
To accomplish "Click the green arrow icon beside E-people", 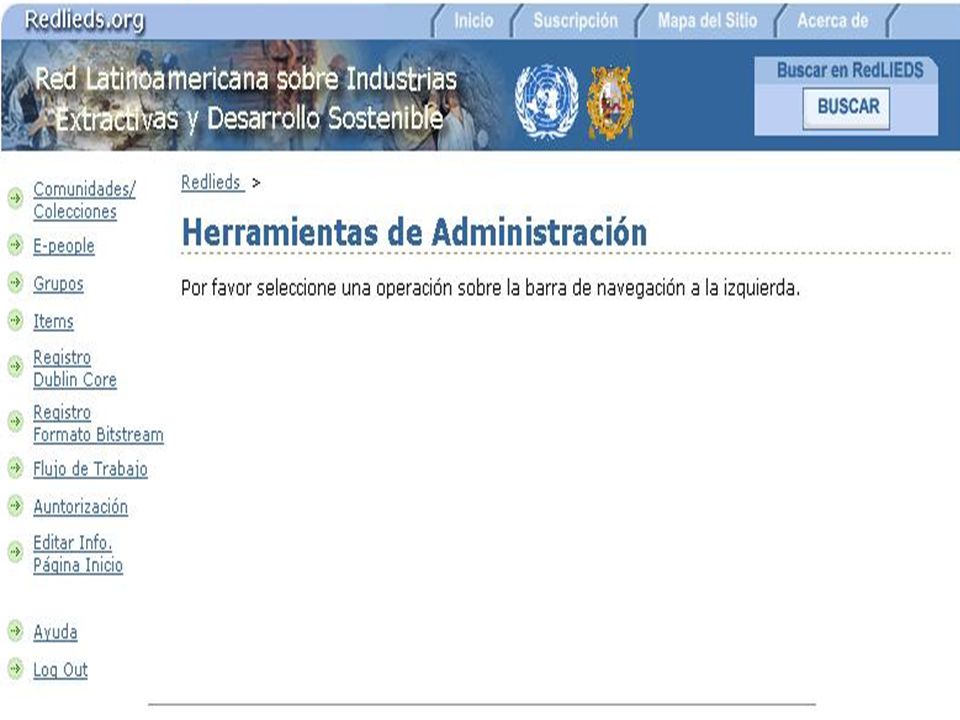I will (x=15, y=245).
